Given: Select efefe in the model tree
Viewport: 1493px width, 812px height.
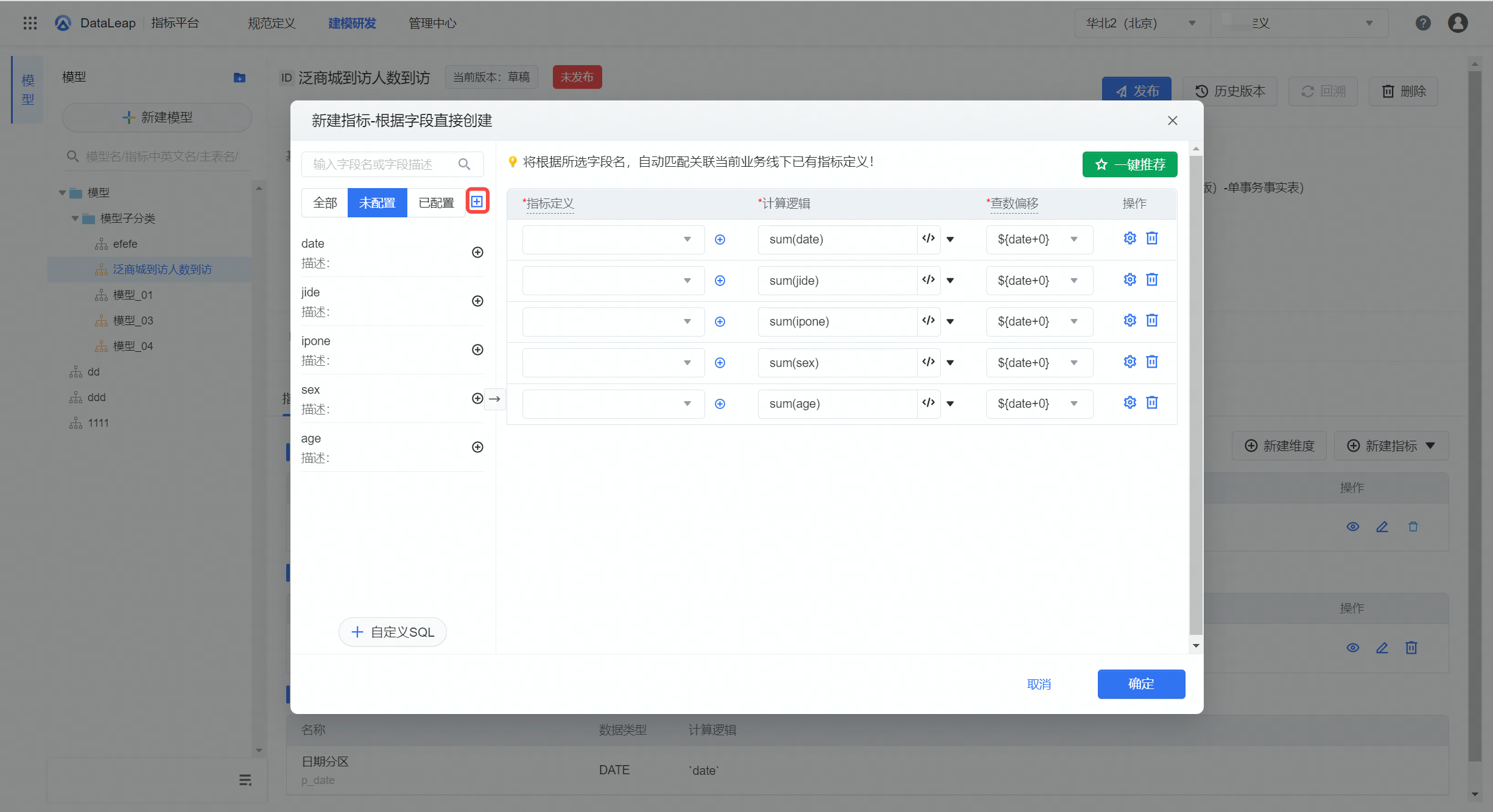Looking at the screenshot, I should coord(125,243).
